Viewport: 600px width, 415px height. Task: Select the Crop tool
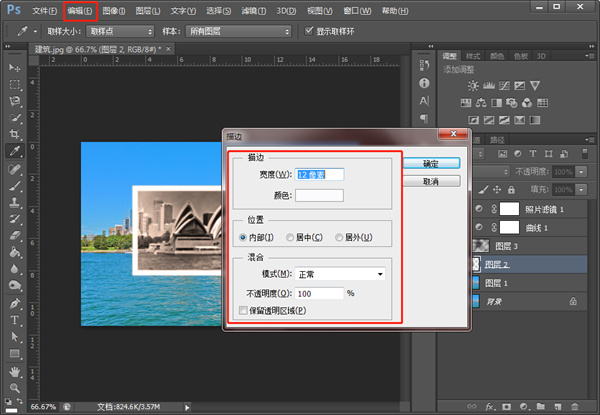click(x=15, y=134)
